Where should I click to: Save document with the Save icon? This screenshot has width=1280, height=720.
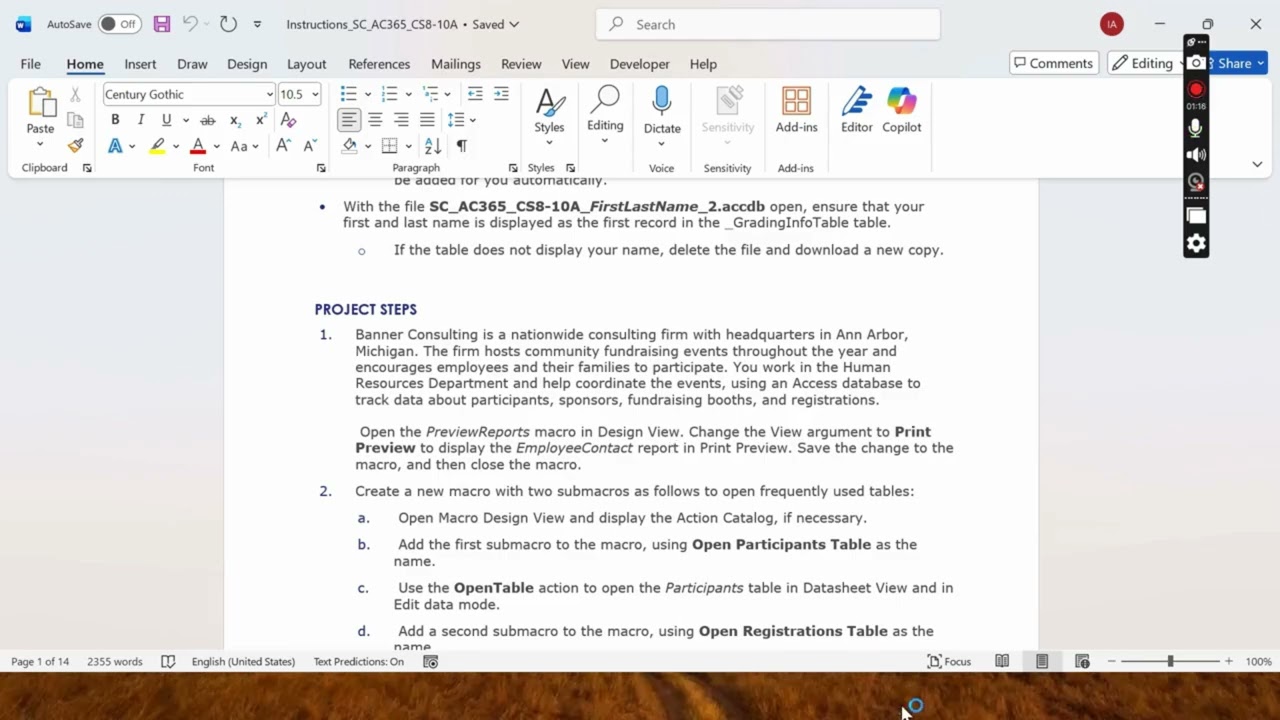pyautogui.click(x=161, y=24)
